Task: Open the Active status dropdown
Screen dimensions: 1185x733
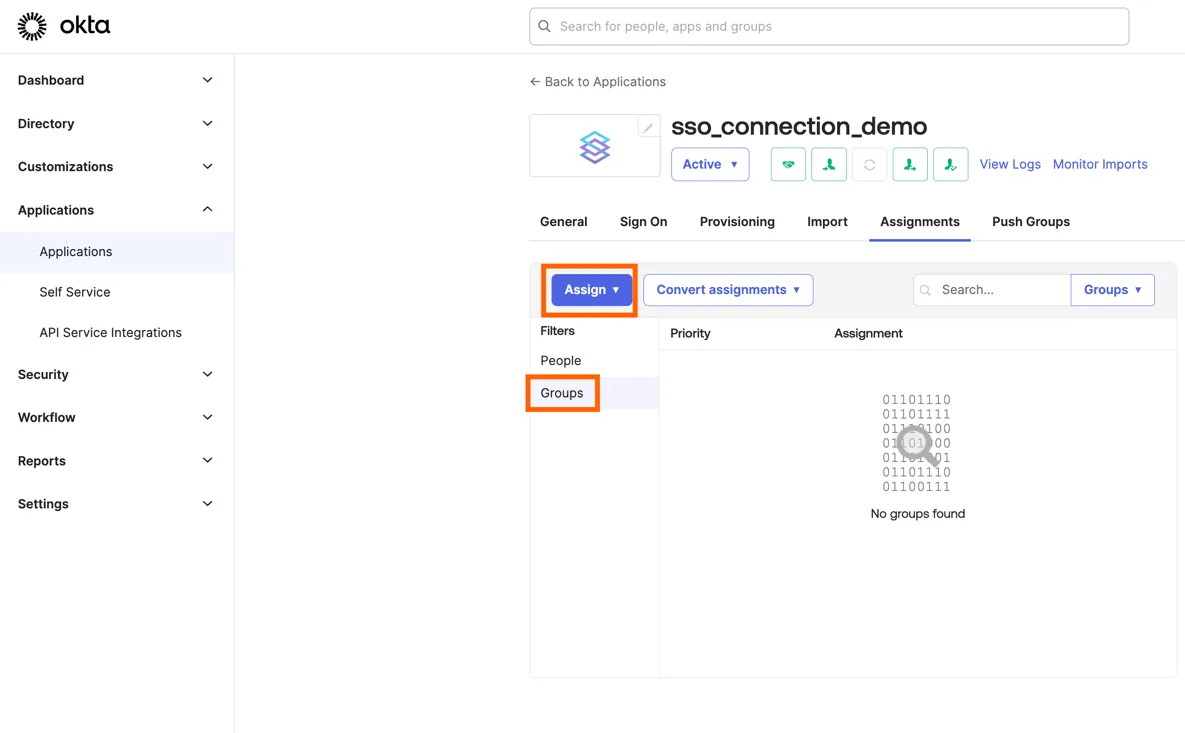Action: [710, 164]
